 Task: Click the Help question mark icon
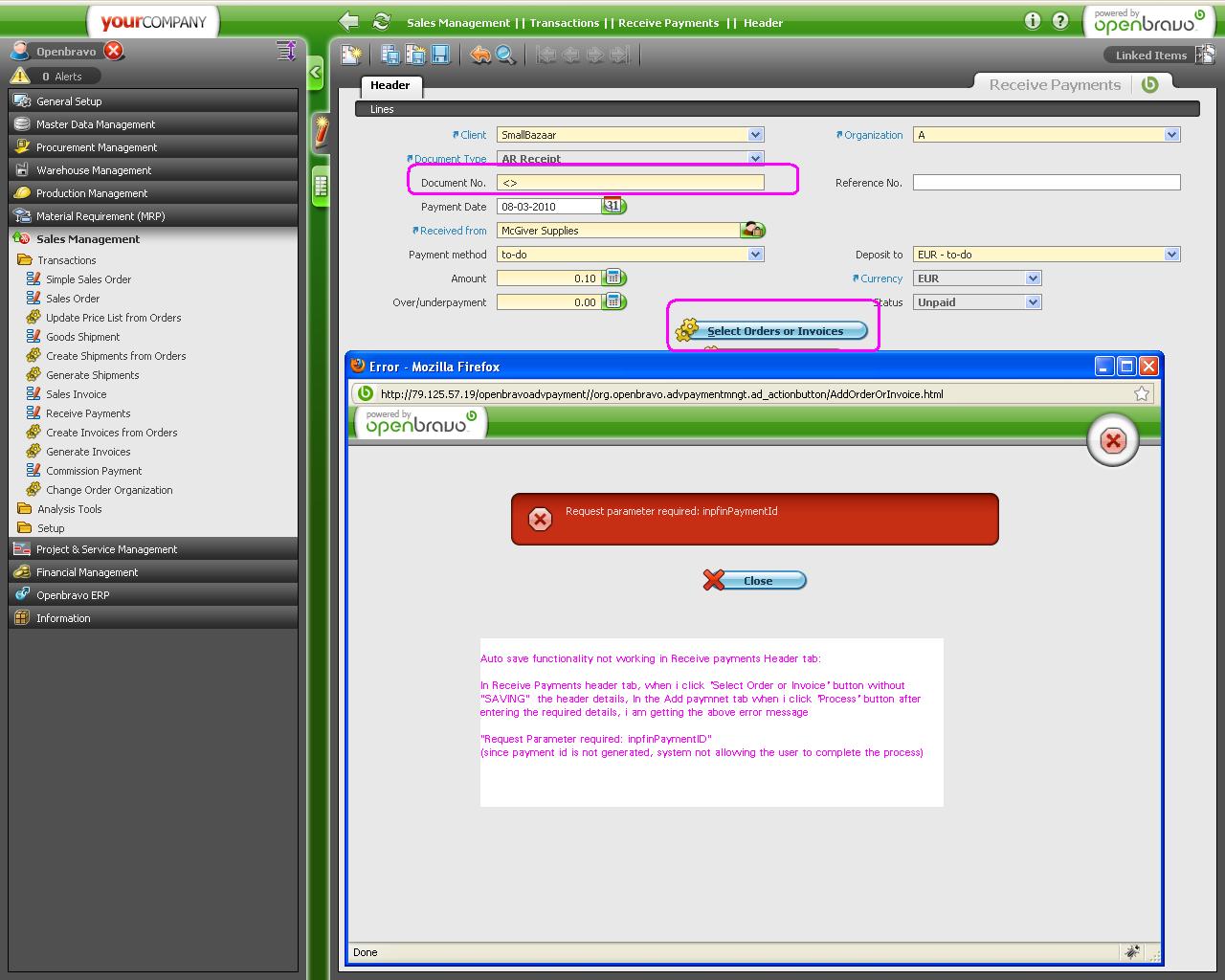point(1060,21)
